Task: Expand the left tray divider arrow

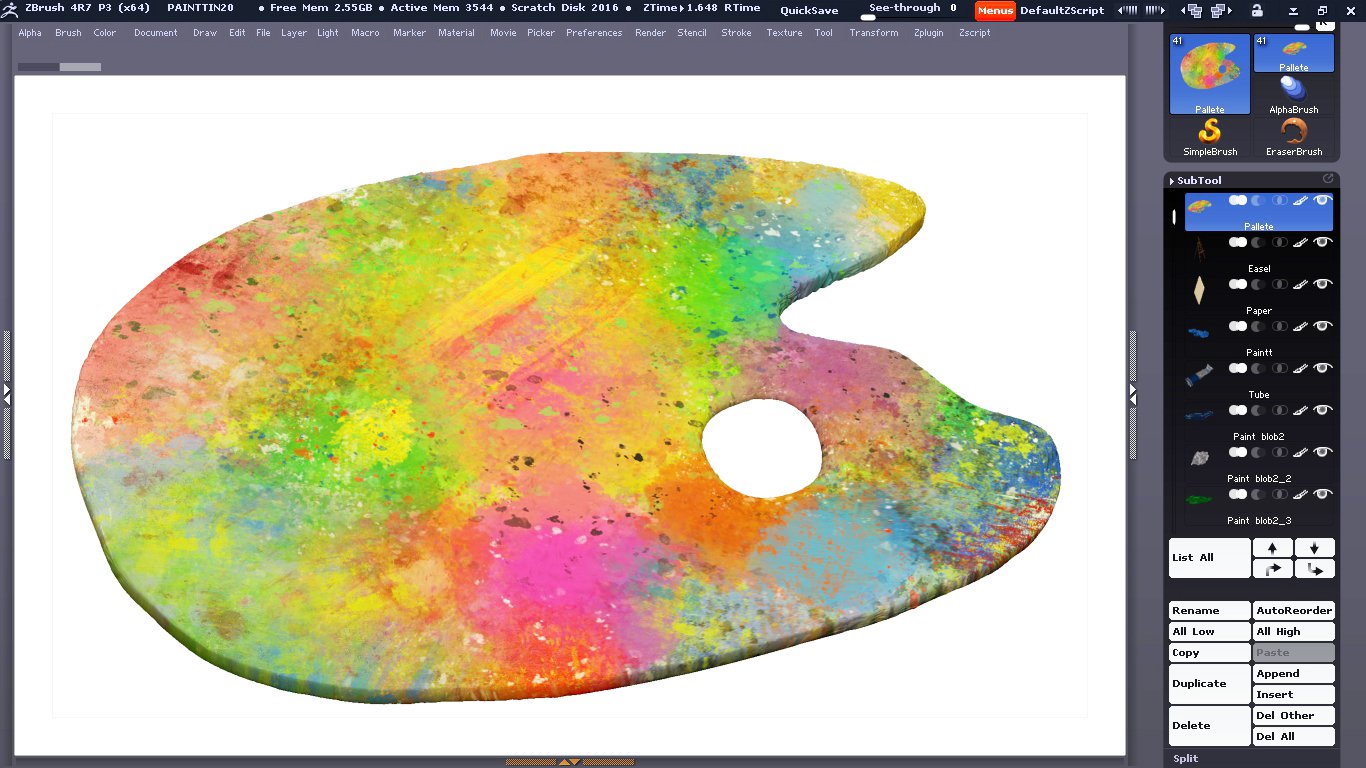Action: [x=6, y=394]
